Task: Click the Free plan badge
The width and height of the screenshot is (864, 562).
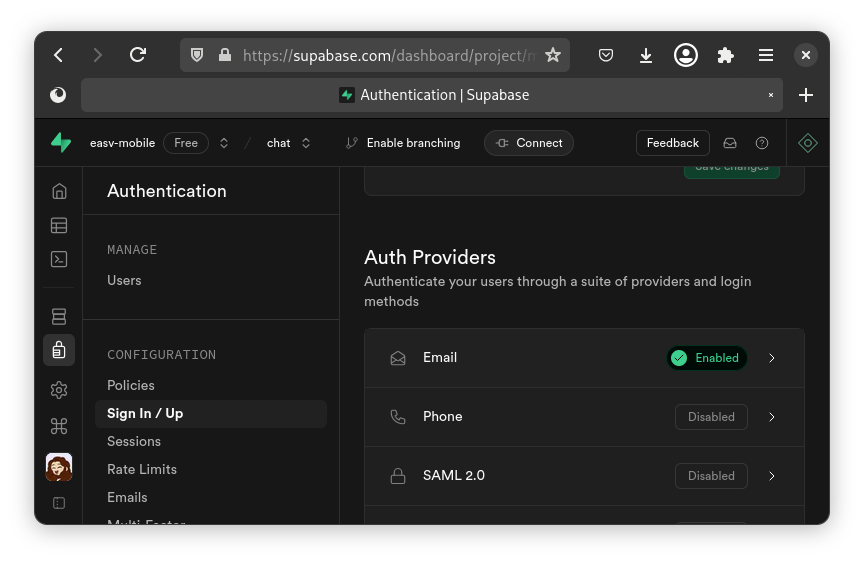Action: (x=186, y=143)
